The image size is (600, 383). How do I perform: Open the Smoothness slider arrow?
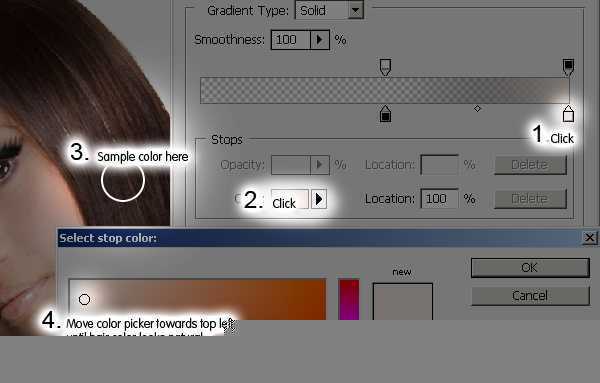(x=320, y=40)
